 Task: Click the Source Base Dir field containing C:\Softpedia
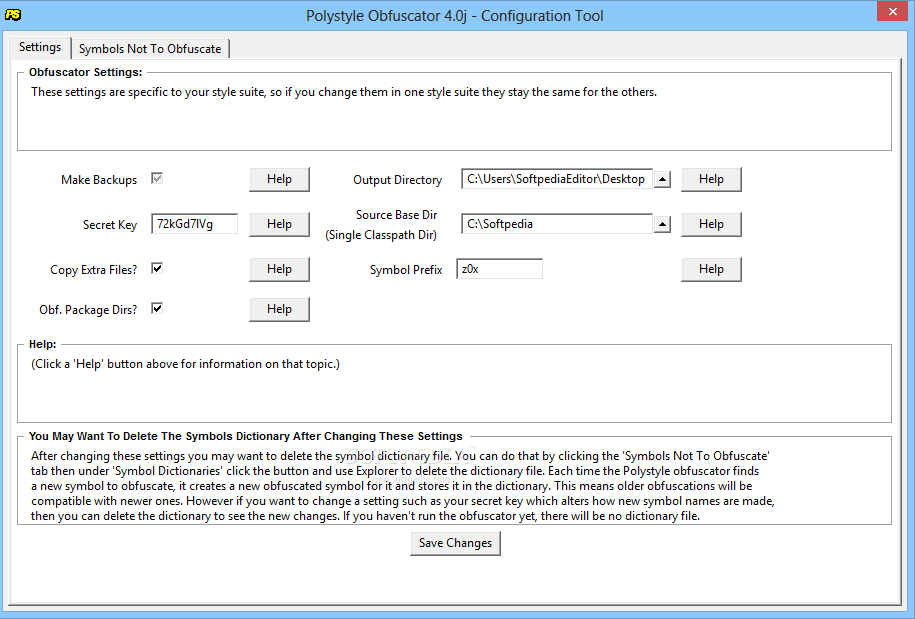coord(557,224)
